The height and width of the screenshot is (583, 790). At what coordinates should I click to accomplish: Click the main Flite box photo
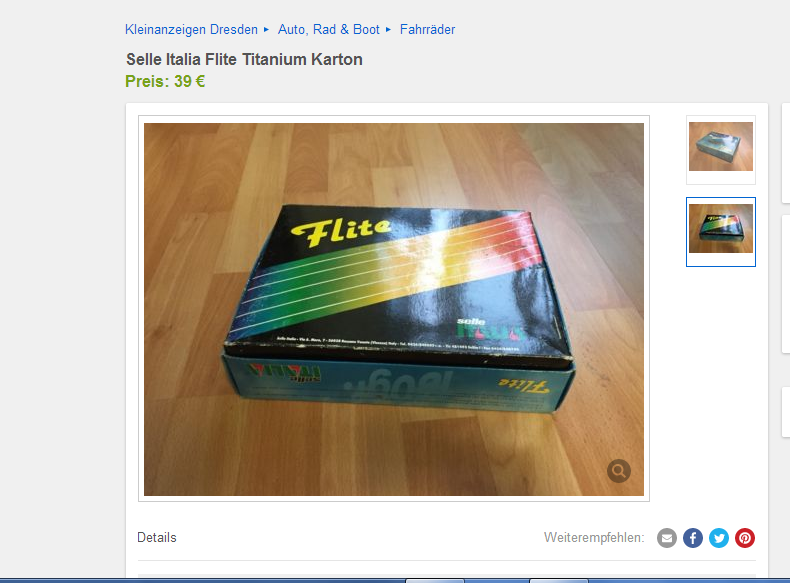(394, 309)
